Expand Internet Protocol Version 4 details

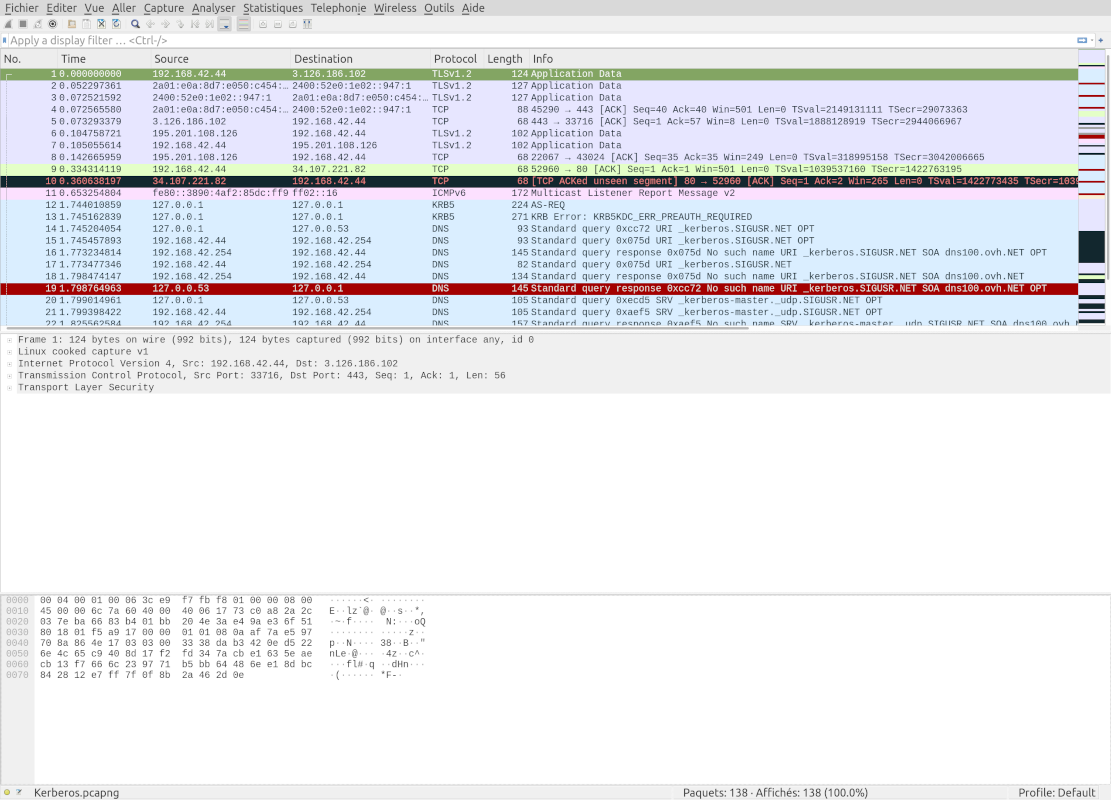(8, 363)
